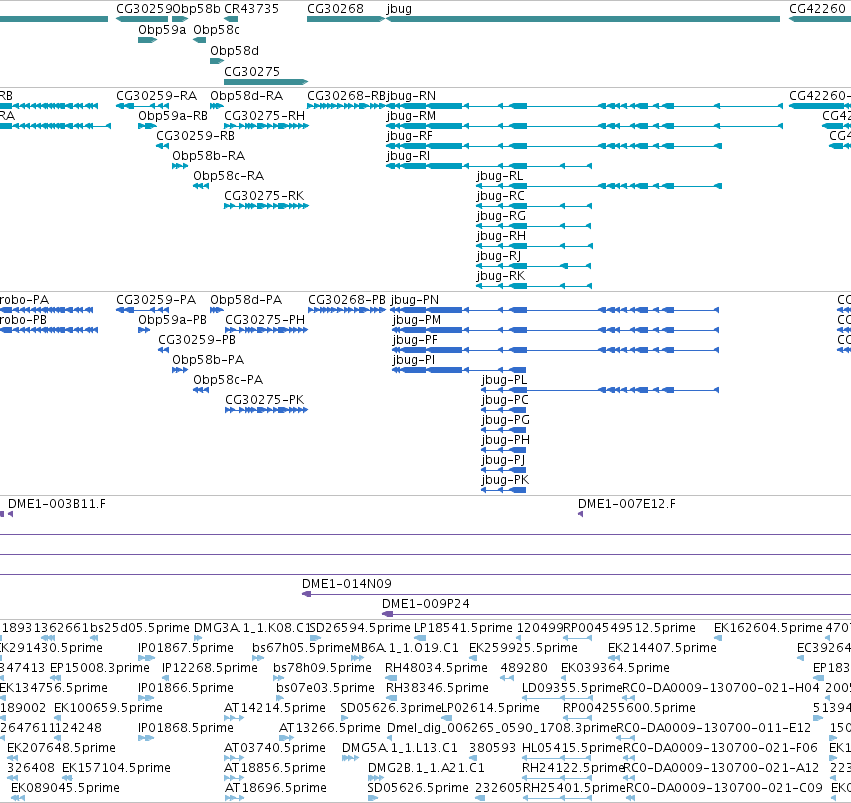Click the Obp58c gene label
The width and height of the screenshot is (851, 803).
point(216,30)
